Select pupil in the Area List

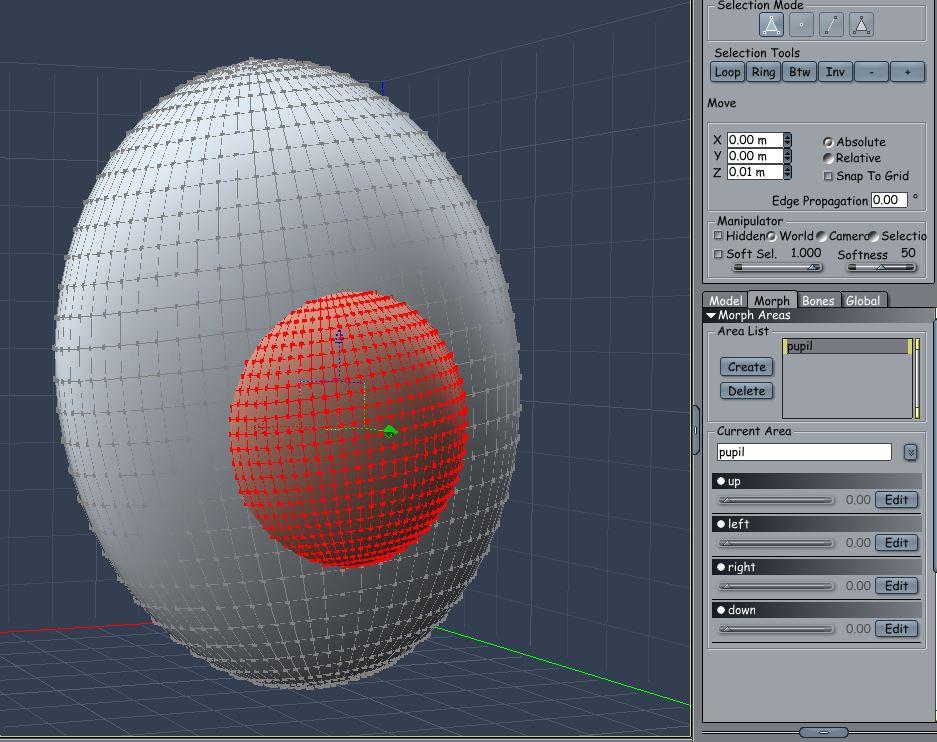coord(848,347)
